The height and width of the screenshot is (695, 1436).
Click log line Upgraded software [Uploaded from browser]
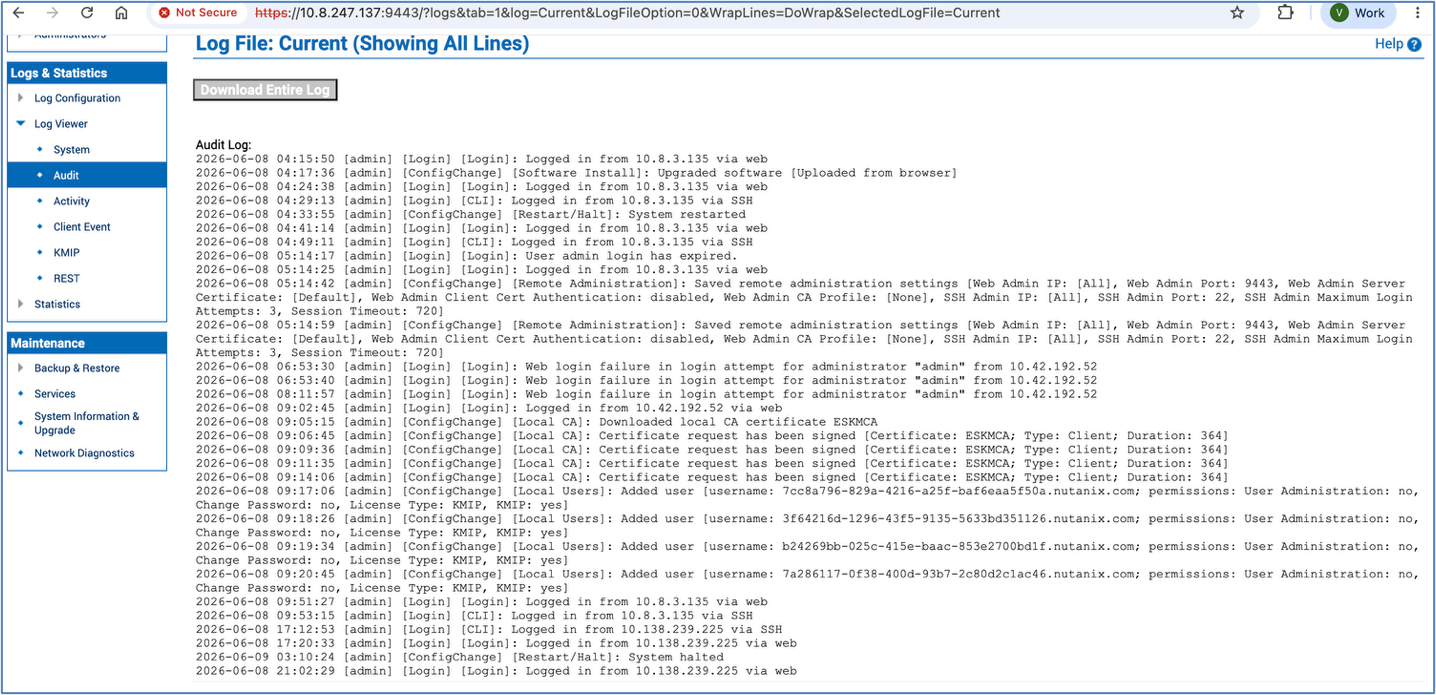point(576,173)
